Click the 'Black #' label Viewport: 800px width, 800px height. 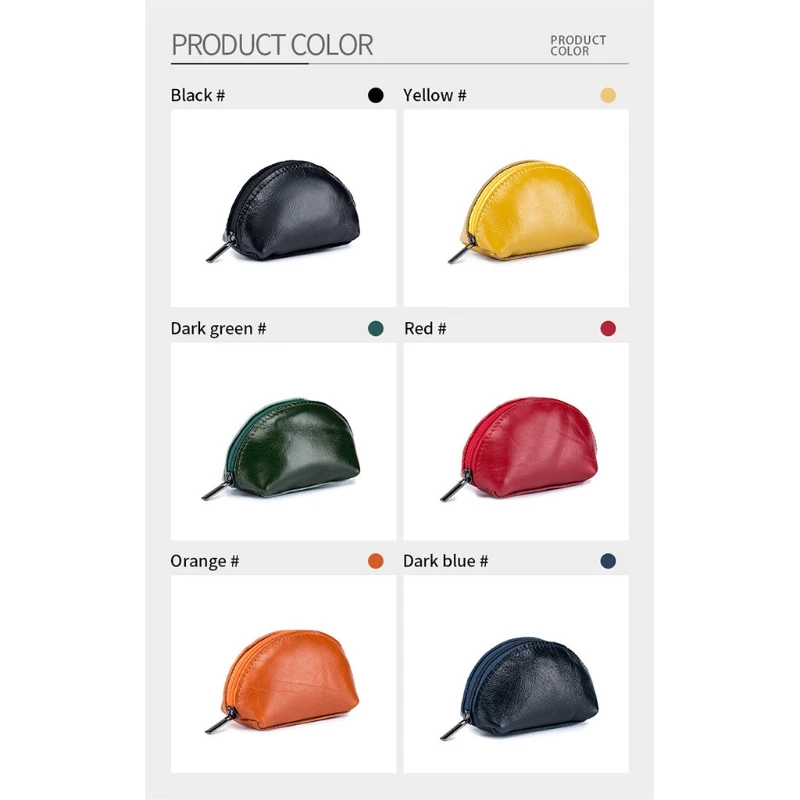point(198,95)
